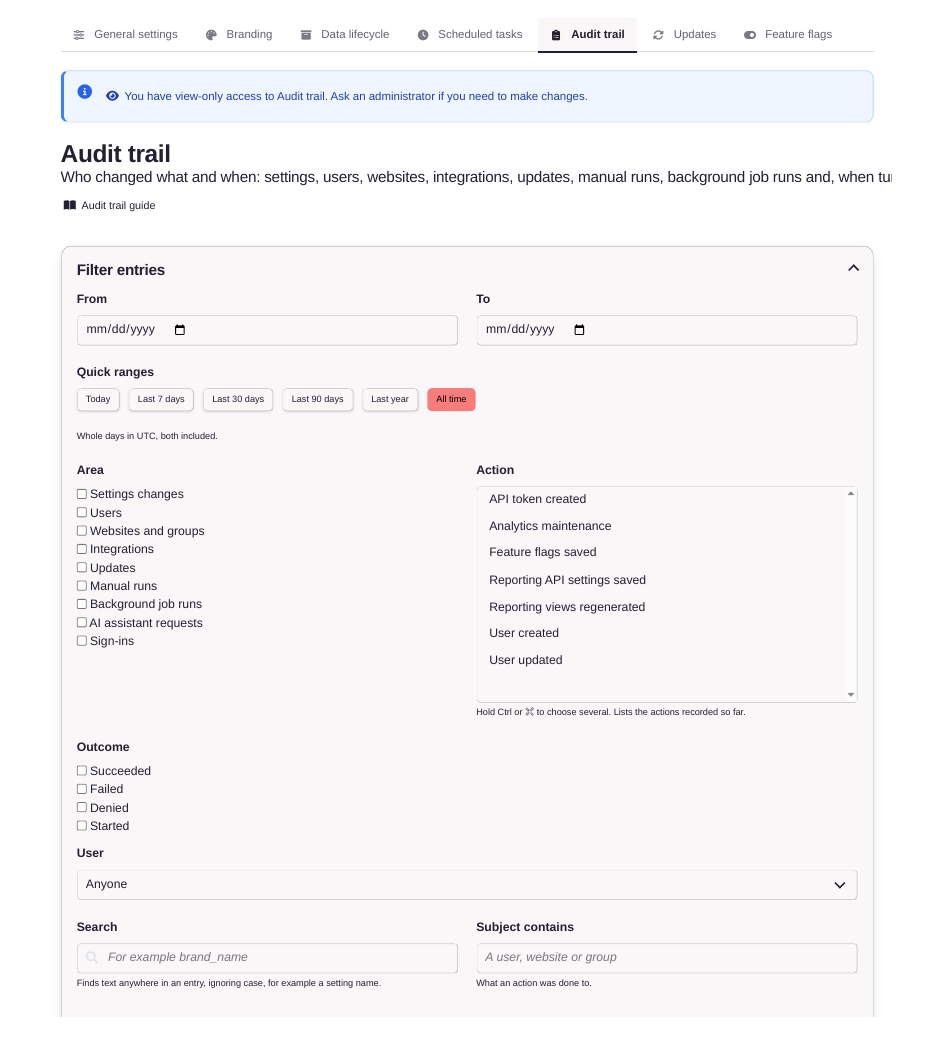Open the Feature flags tab

[x=788, y=34]
